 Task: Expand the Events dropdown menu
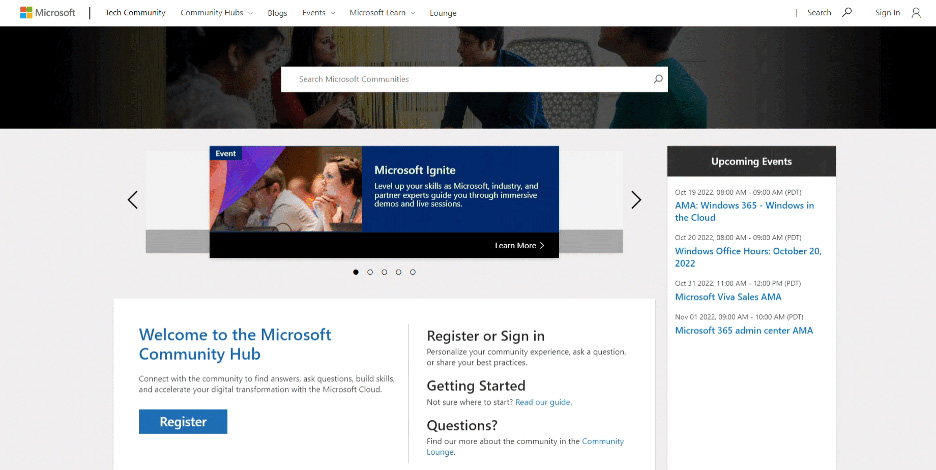point(318,13)
